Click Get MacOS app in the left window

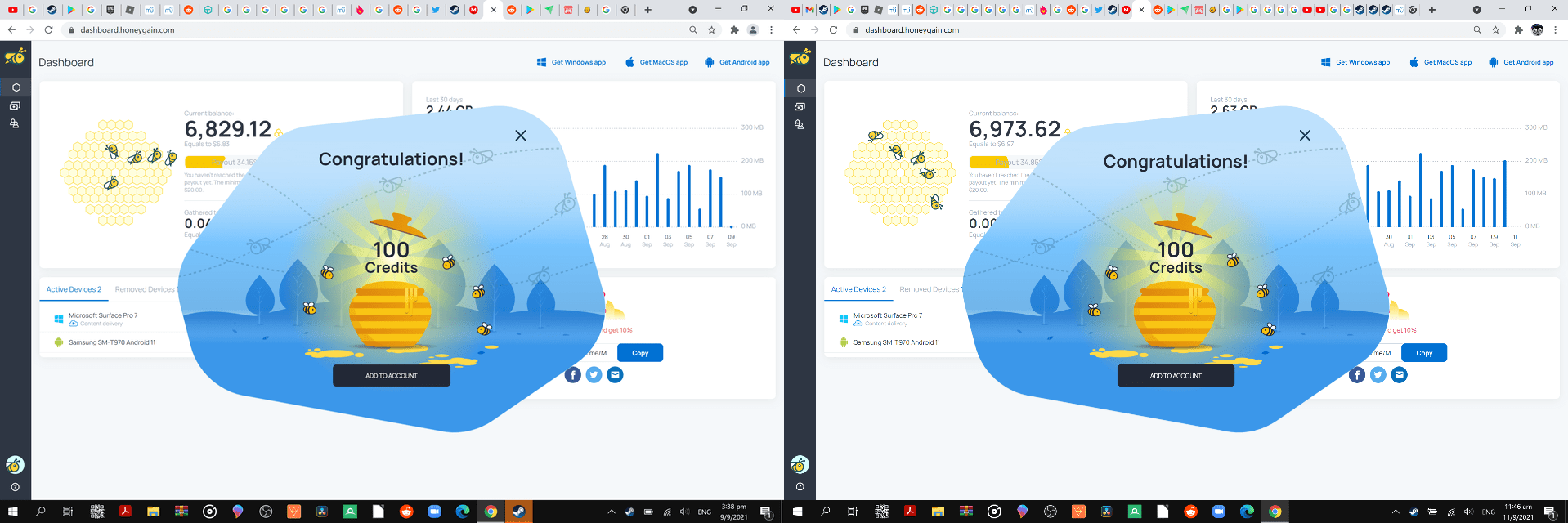[x=656, y=62]
